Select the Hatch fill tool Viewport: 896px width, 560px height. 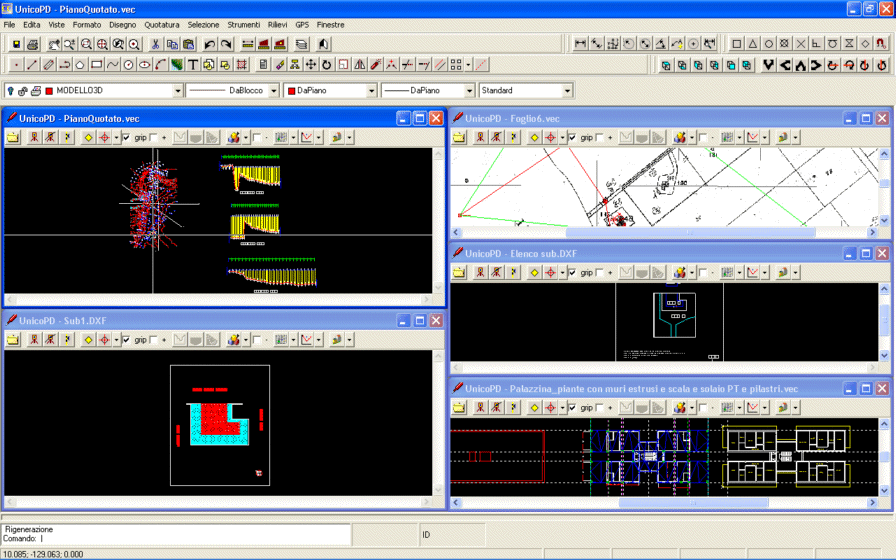177,65
